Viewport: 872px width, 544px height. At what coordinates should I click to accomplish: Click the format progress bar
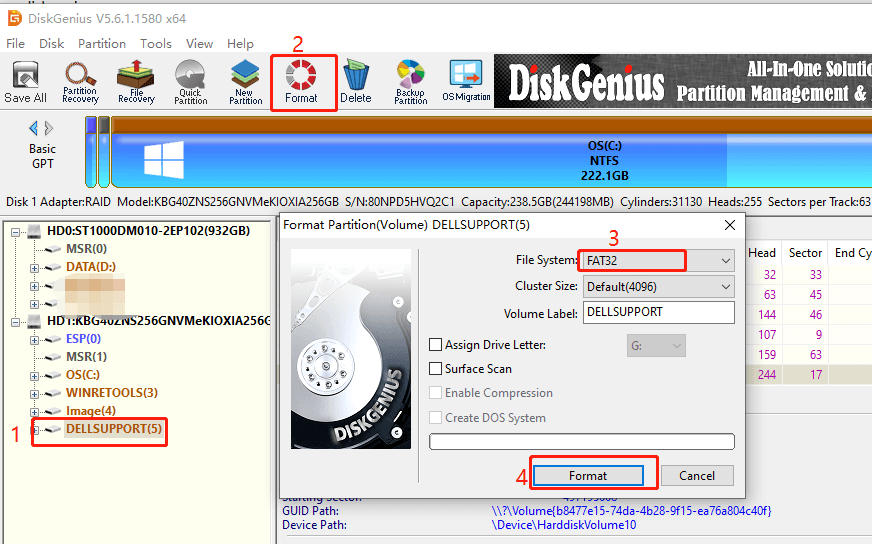pyautogui.click(x=582, y=442)
